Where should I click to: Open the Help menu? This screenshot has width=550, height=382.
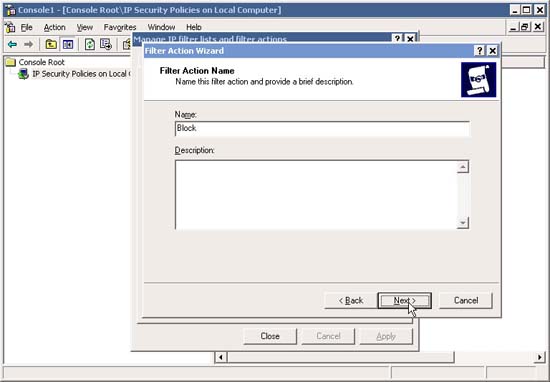coord(194,27)
